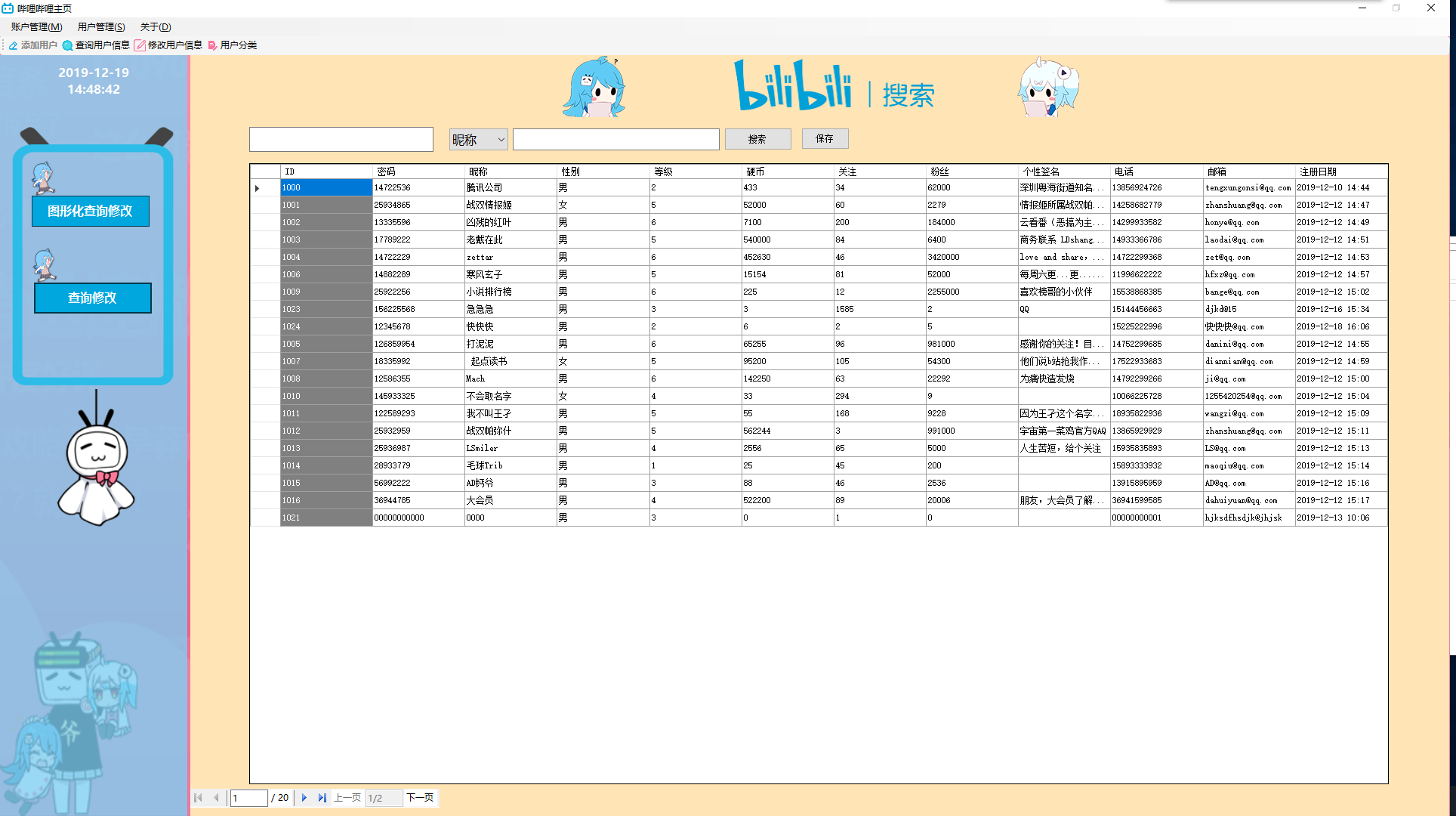Select the fans cell 3420000
This screenshot has width=1456, height=822.
pos(971,257)
